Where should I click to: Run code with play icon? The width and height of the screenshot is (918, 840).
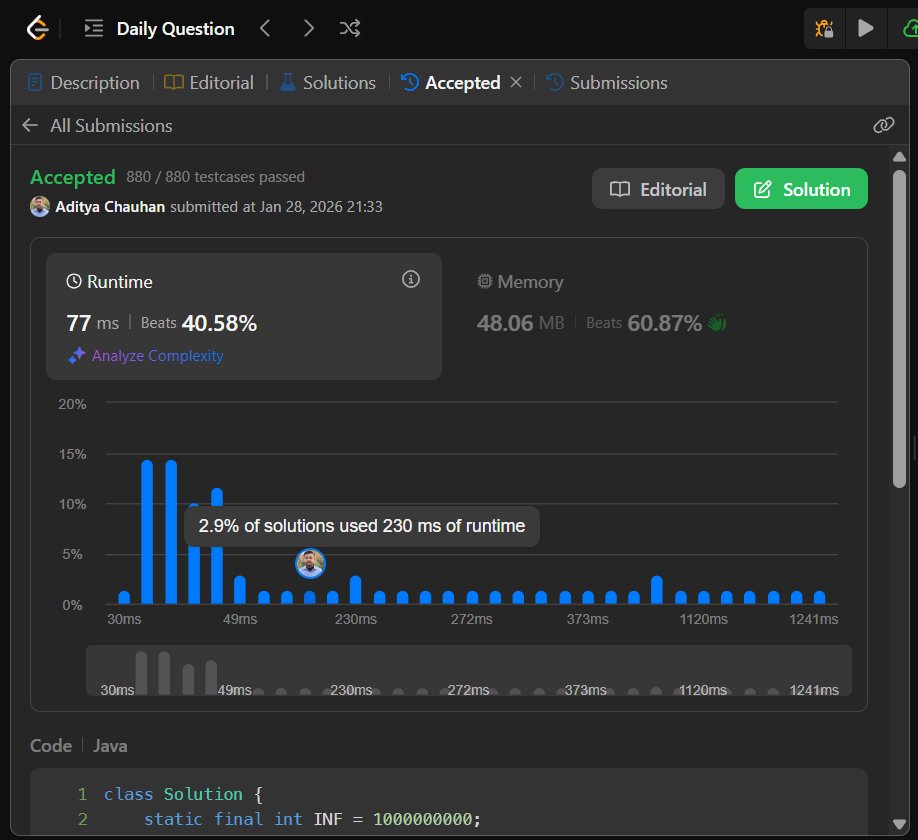click(865, 28)
